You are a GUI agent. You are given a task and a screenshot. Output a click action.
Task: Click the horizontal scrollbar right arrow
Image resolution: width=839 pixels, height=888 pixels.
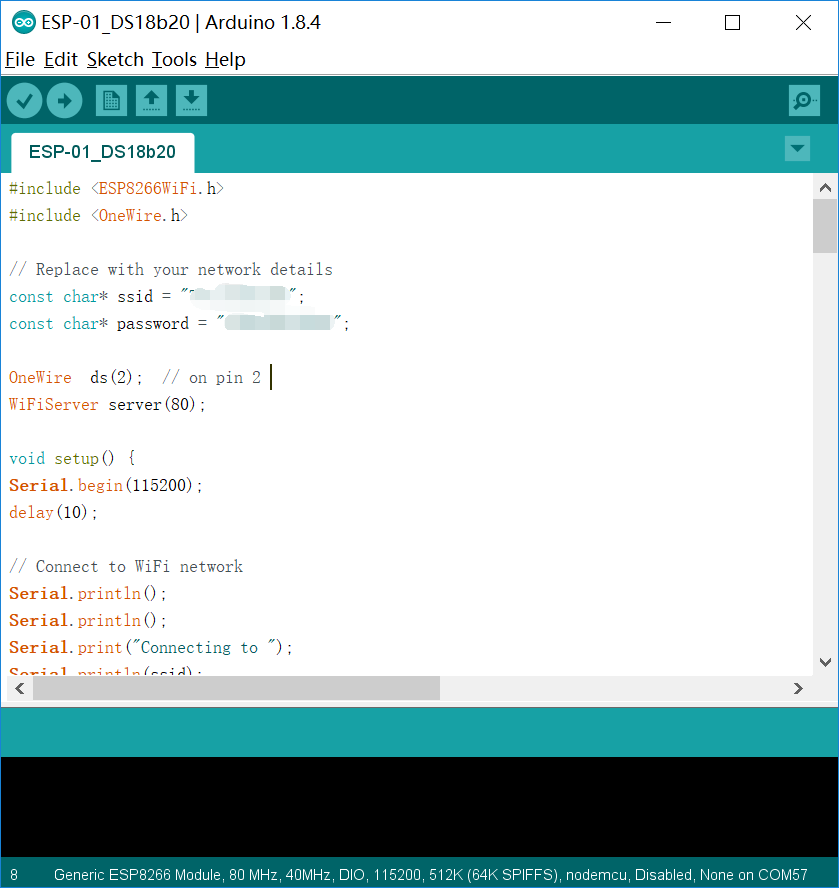(798, 688)
